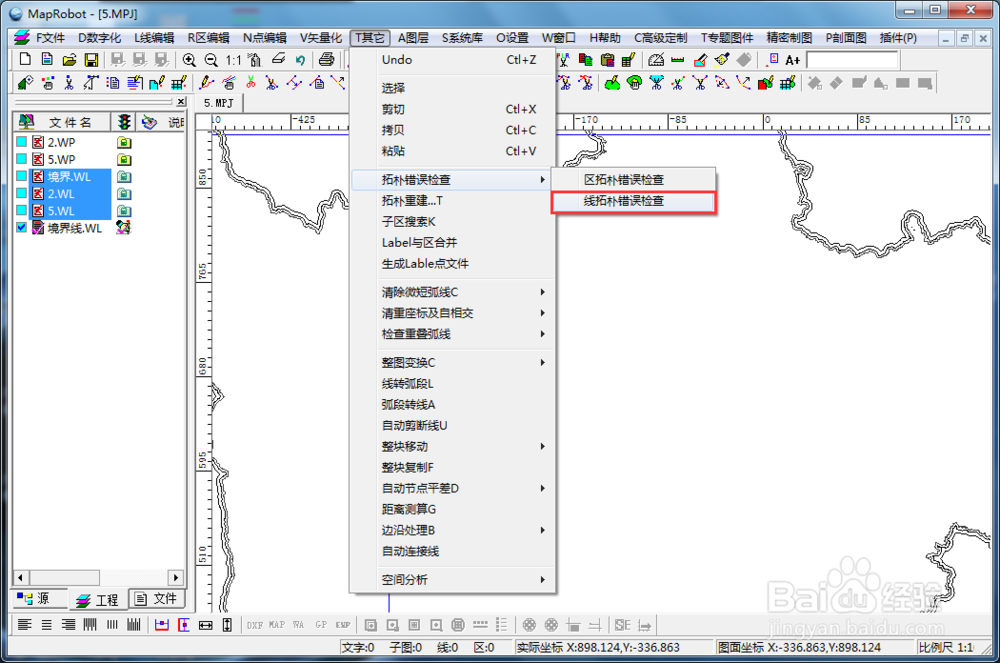Toggle the checkbox for 2.WP
This screenshot has height=663, width=1000.
click(22, 142)
